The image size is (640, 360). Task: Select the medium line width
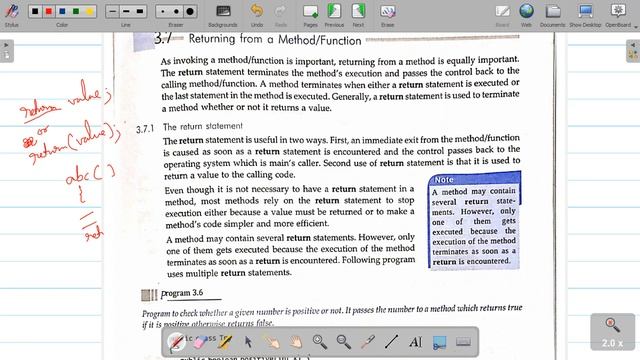point(126,11)
